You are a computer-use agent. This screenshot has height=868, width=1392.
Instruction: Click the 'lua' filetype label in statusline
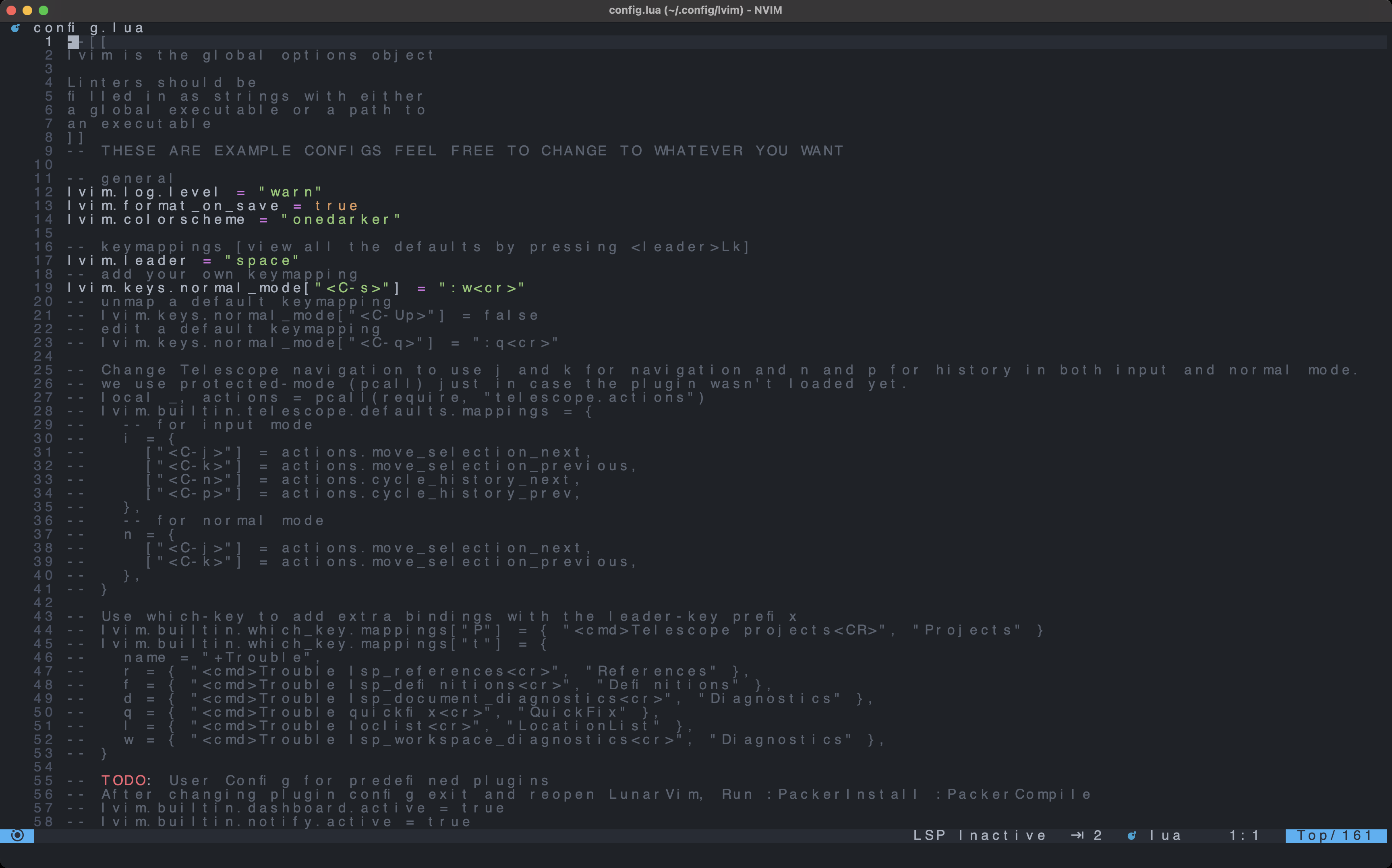coord(1166,835)
